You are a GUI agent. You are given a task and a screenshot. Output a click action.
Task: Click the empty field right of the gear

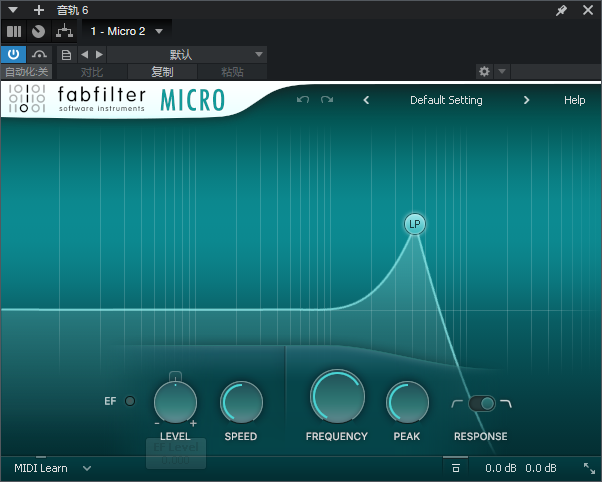click(556, 71)
